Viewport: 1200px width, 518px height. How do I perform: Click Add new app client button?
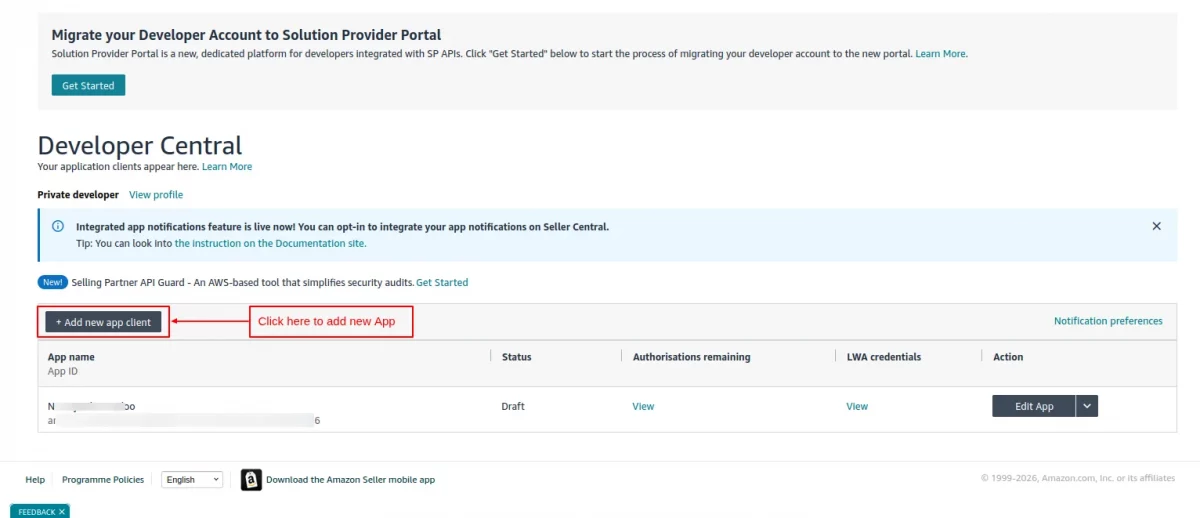(103, 322)
